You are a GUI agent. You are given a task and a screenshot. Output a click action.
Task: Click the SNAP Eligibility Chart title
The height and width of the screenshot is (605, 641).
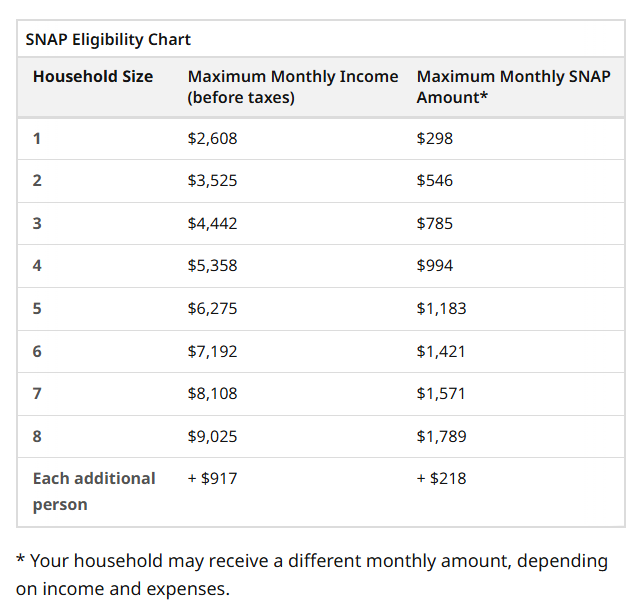[x=108, y=40]
